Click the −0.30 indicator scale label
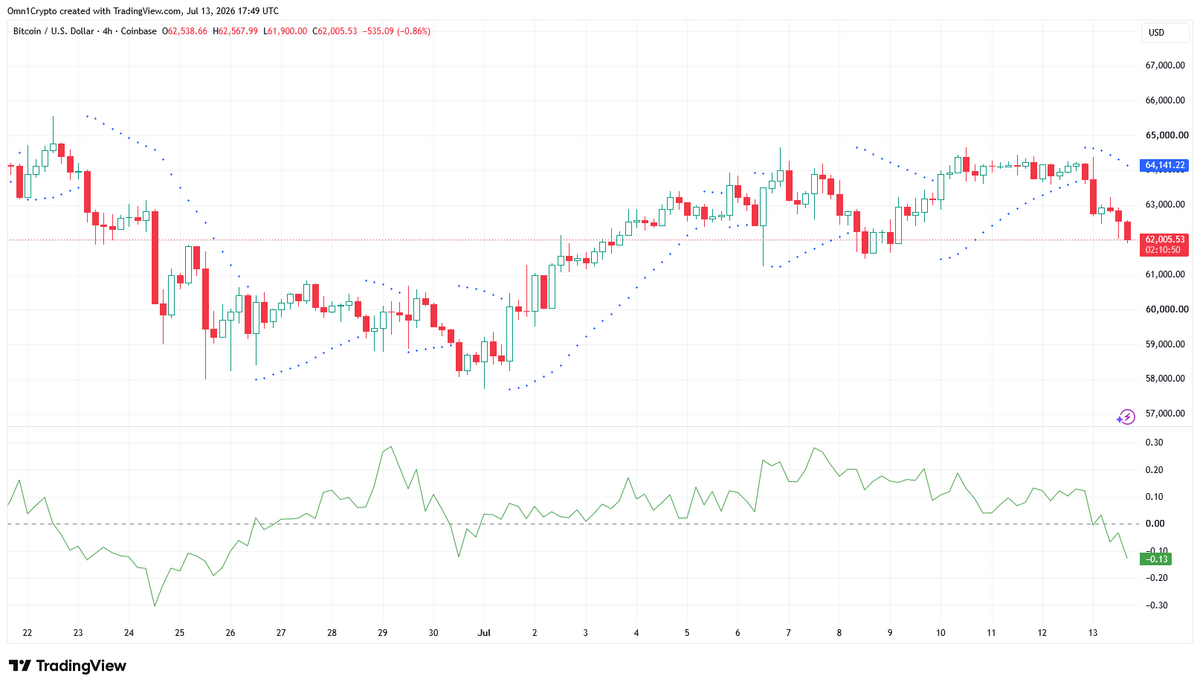1200x688 pixels. coord(1156,606)
